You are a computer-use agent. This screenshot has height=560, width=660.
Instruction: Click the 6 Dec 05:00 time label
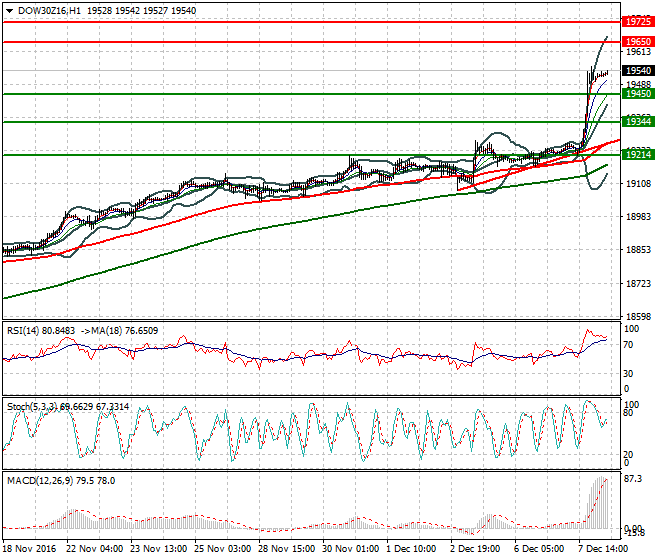[x=539, y=549]
